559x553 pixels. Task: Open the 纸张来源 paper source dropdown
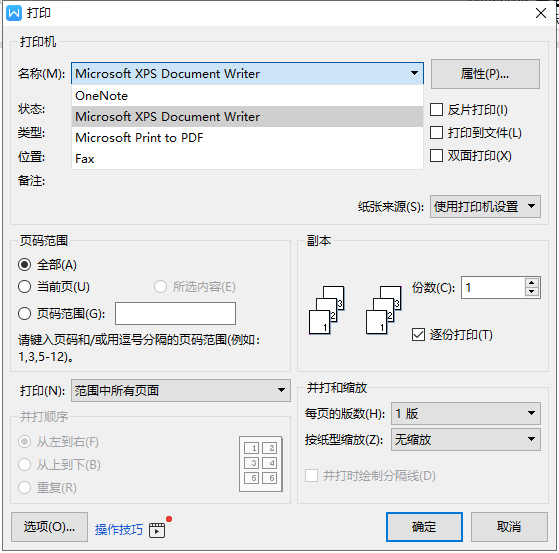(x=485, y=206)
